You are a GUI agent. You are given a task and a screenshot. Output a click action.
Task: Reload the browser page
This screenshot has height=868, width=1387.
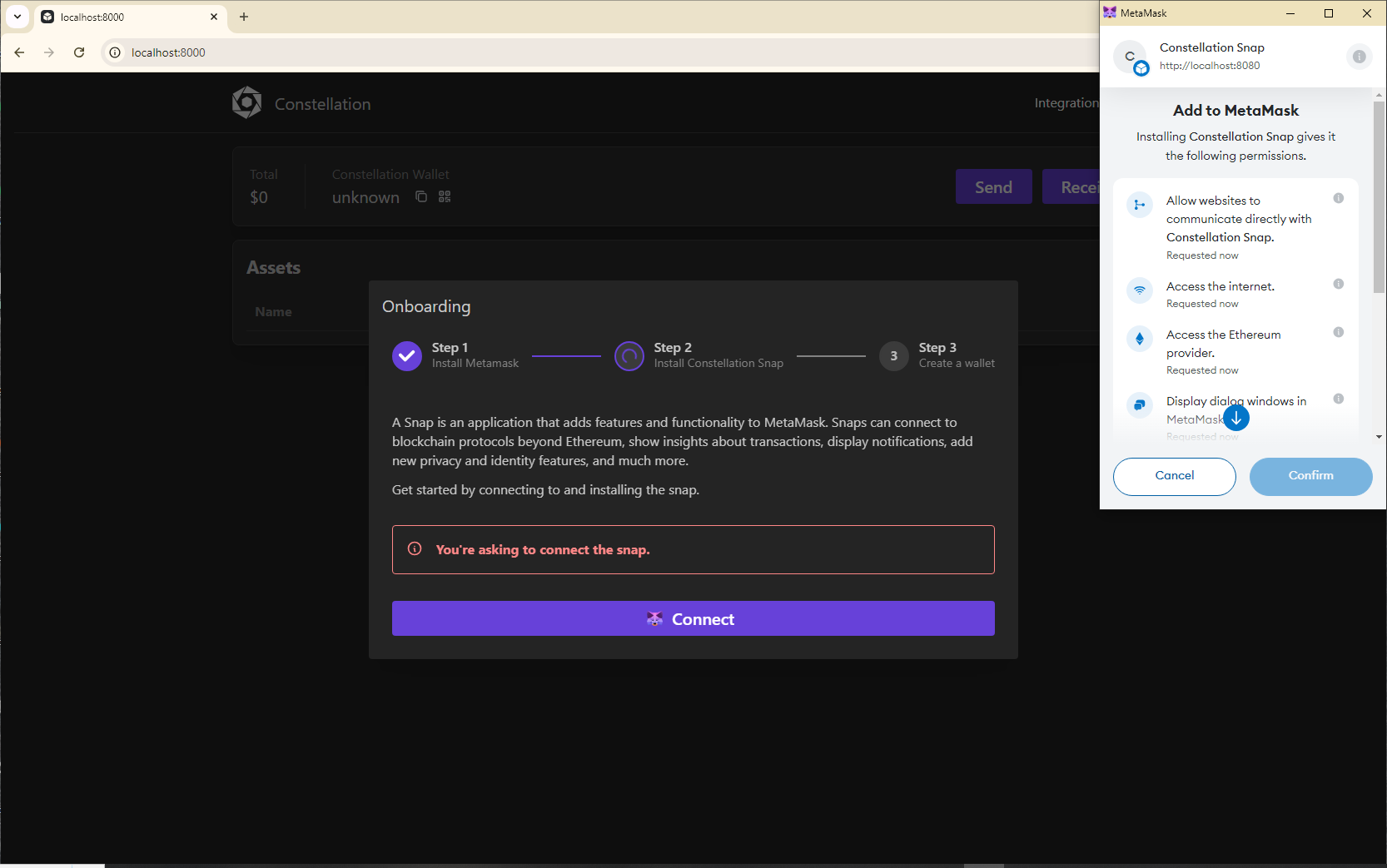(79, 52)
